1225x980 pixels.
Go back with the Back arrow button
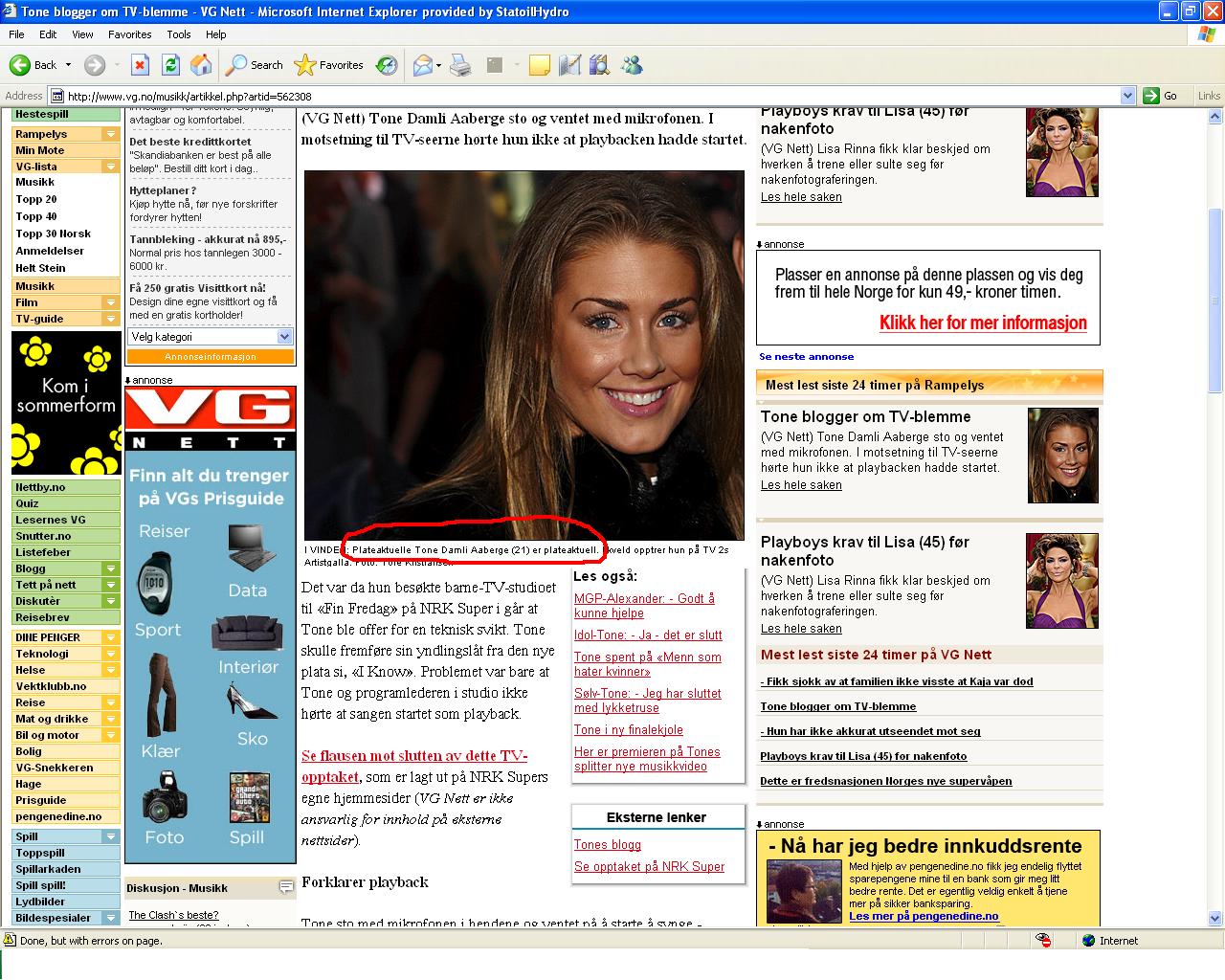(x=33, y=65)
